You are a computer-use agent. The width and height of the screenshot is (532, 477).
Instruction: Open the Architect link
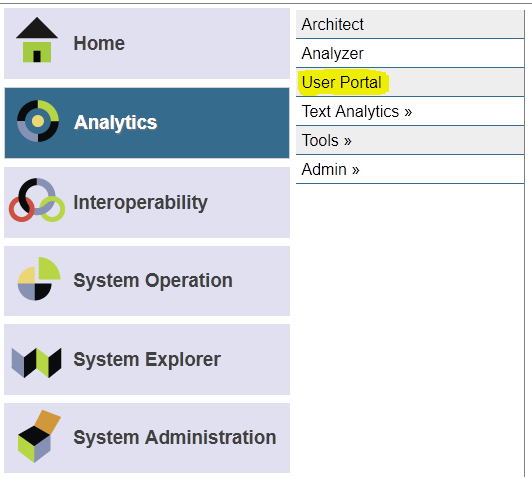tap(332, 24)
